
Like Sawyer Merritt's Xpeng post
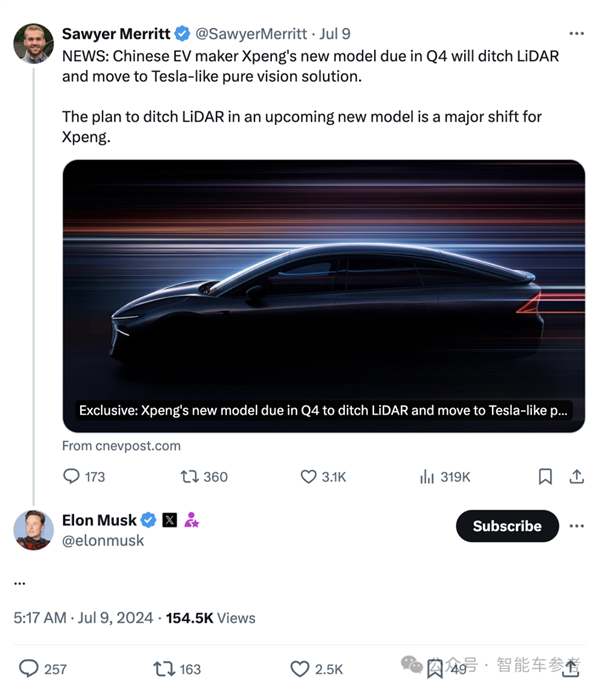tap(309, 477)
